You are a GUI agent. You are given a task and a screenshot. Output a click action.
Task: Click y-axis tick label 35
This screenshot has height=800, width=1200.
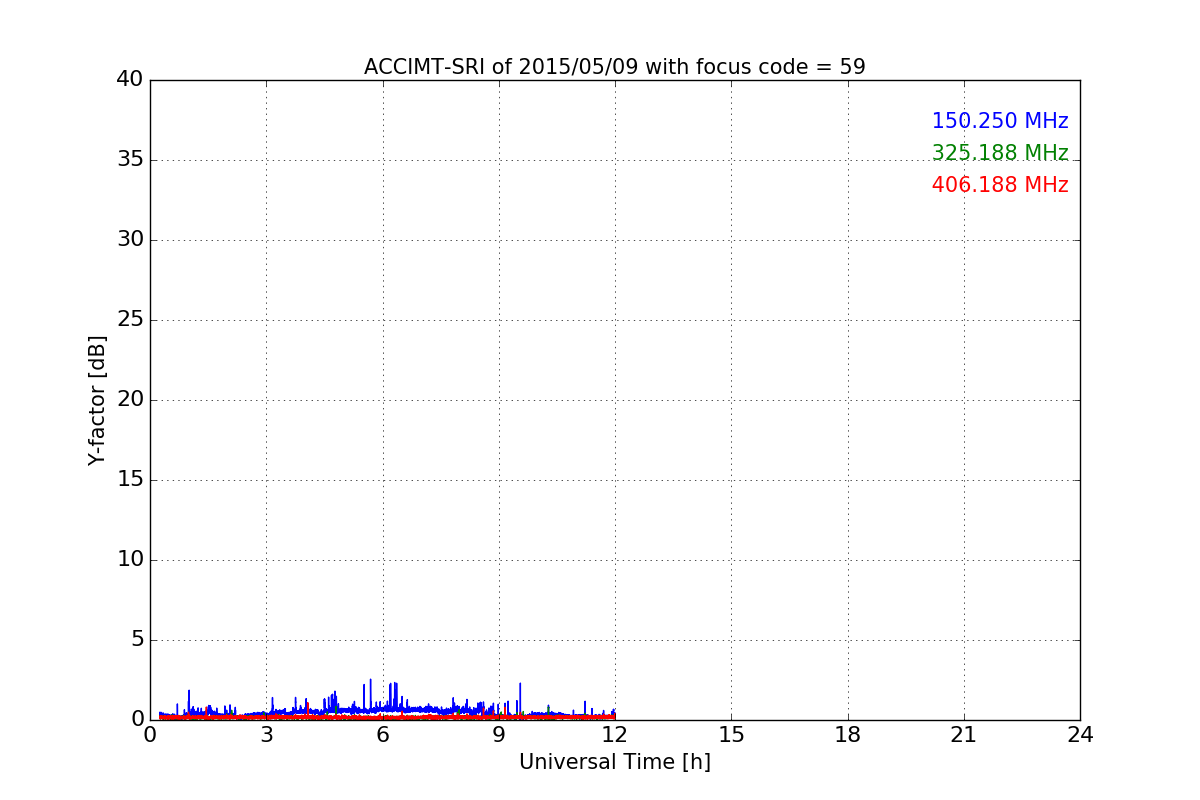point(130,159)
